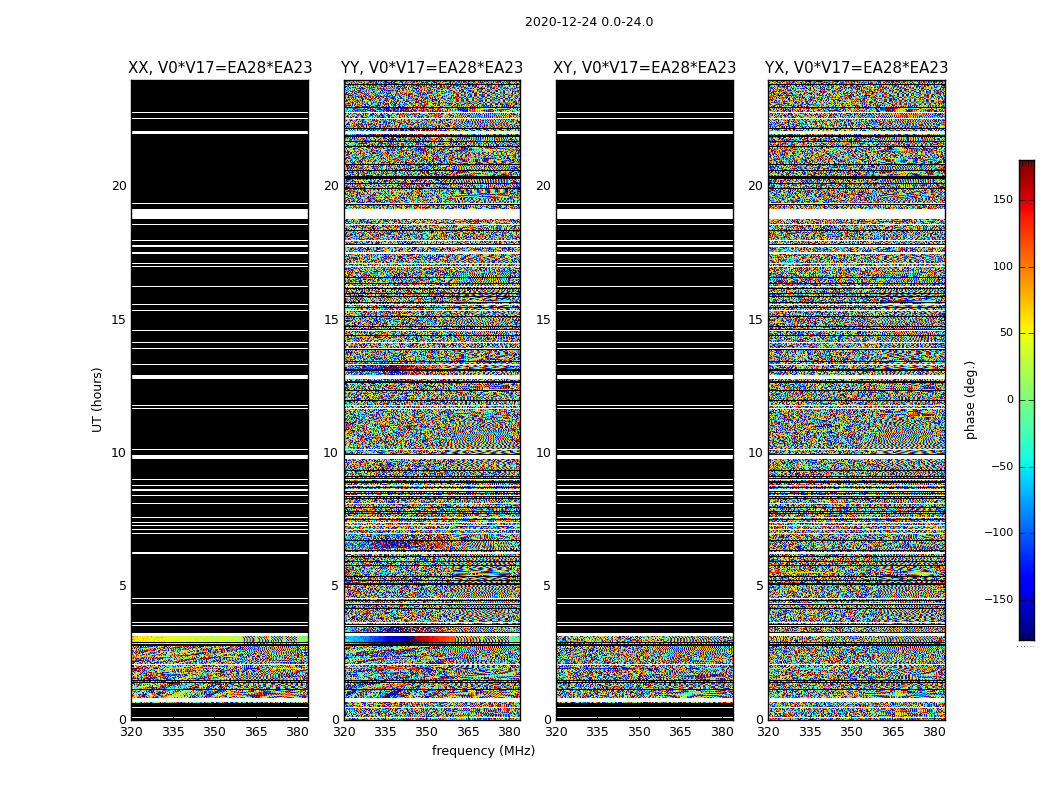Viewport: 1050px width, 800px height.
Task: Click the frequency (MHz) axis label
Action: coord(483,750)
